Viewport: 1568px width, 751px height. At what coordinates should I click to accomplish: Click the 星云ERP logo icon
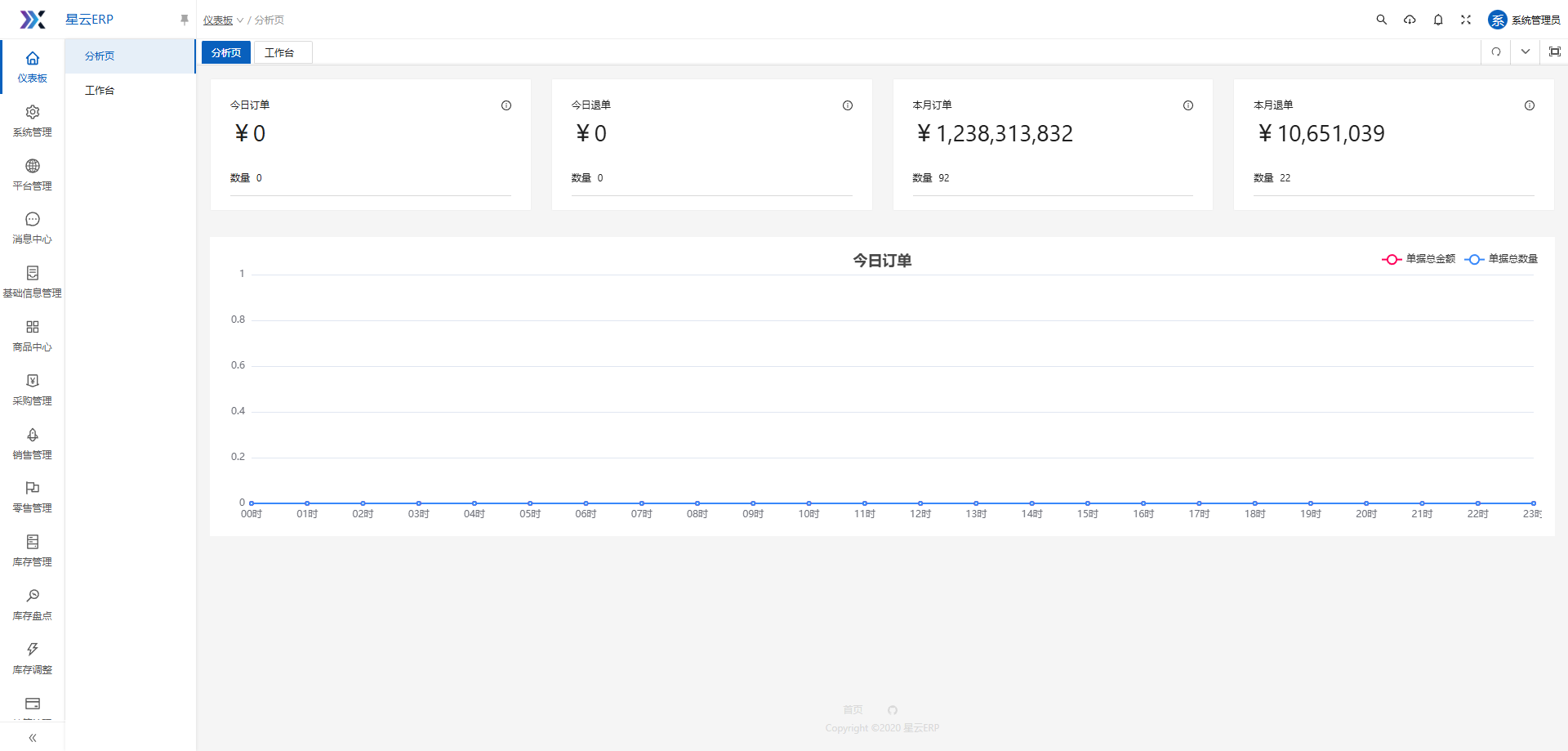(x=33, y=20)
